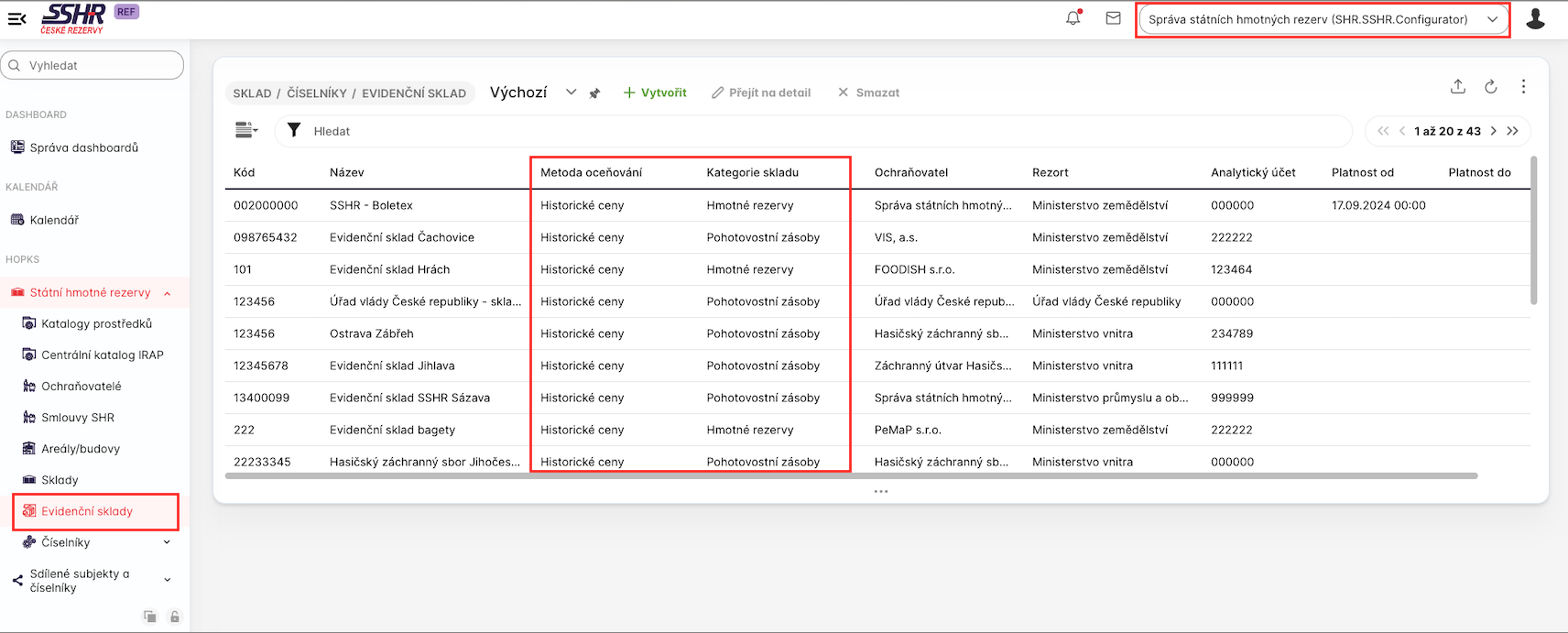Open the three-dot more options menu

[1523, 86]
